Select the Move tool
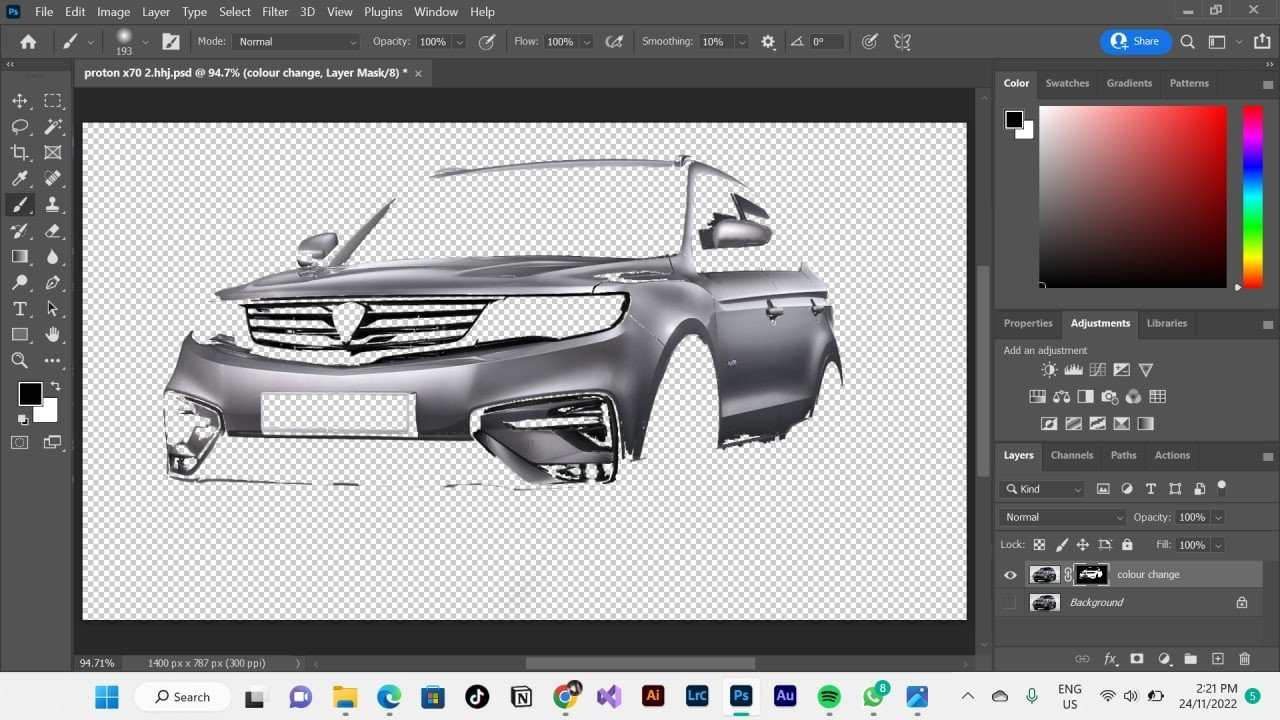This screenshot has width=1280, height=720. click(x=20, y=101)
